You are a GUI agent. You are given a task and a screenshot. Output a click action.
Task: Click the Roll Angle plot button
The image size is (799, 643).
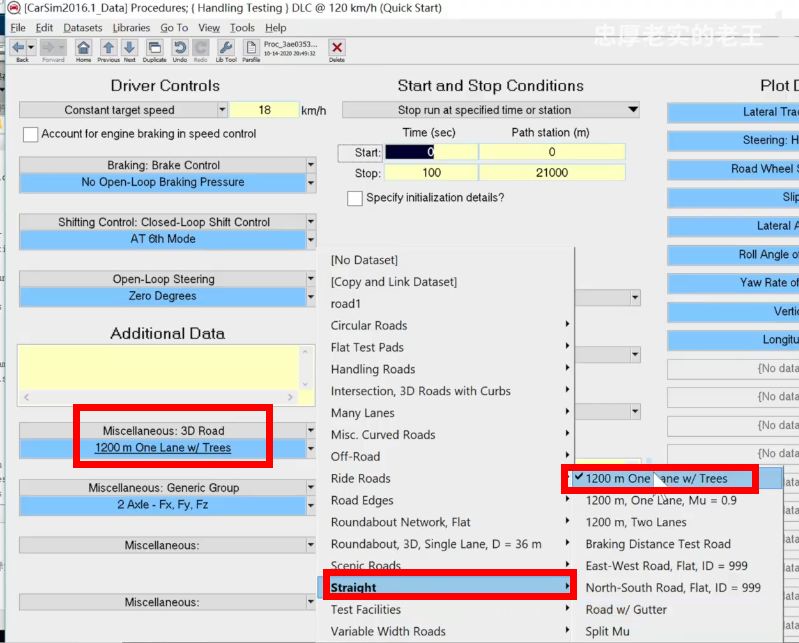733,255
